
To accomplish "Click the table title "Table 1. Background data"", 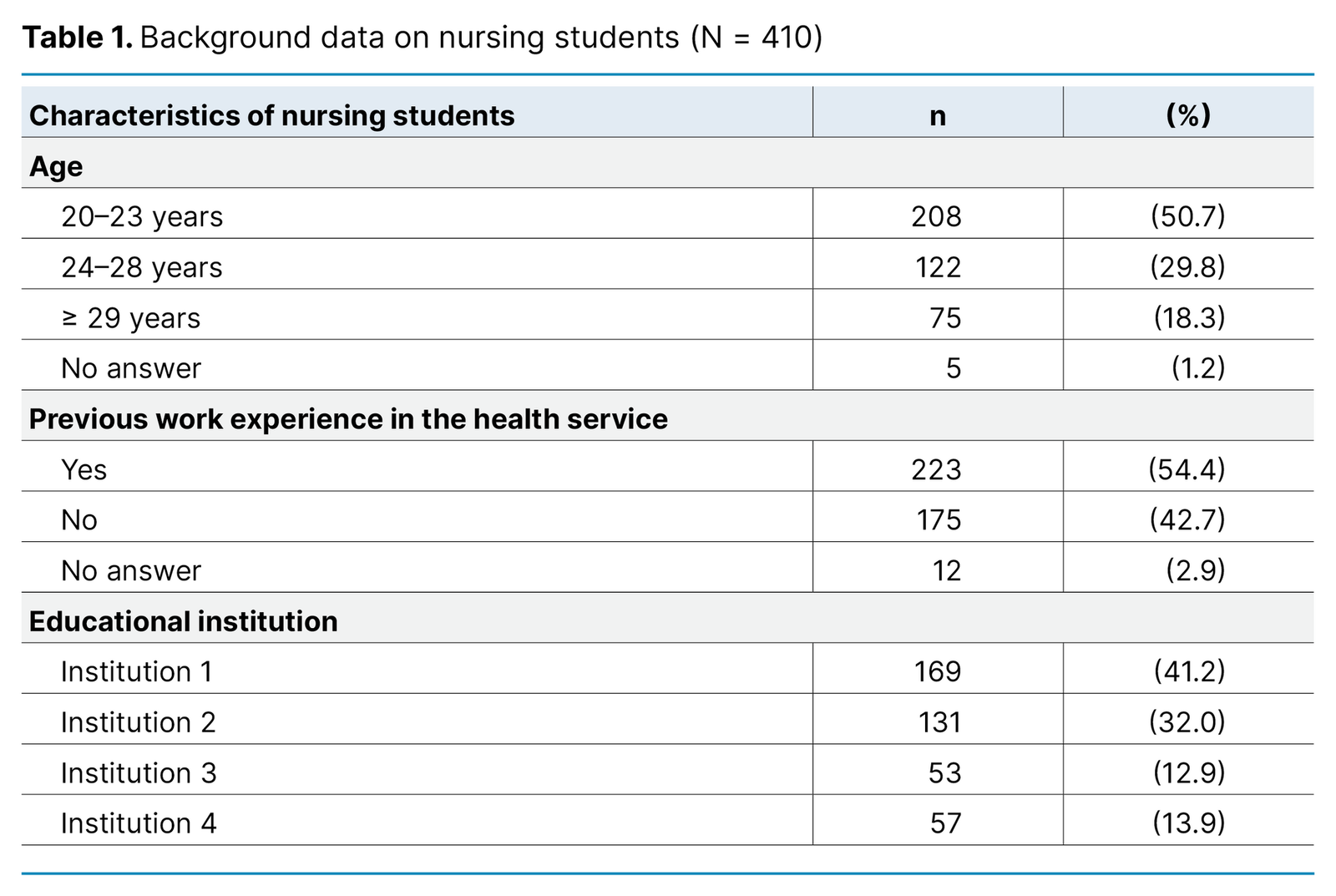I will click(422, 38).
